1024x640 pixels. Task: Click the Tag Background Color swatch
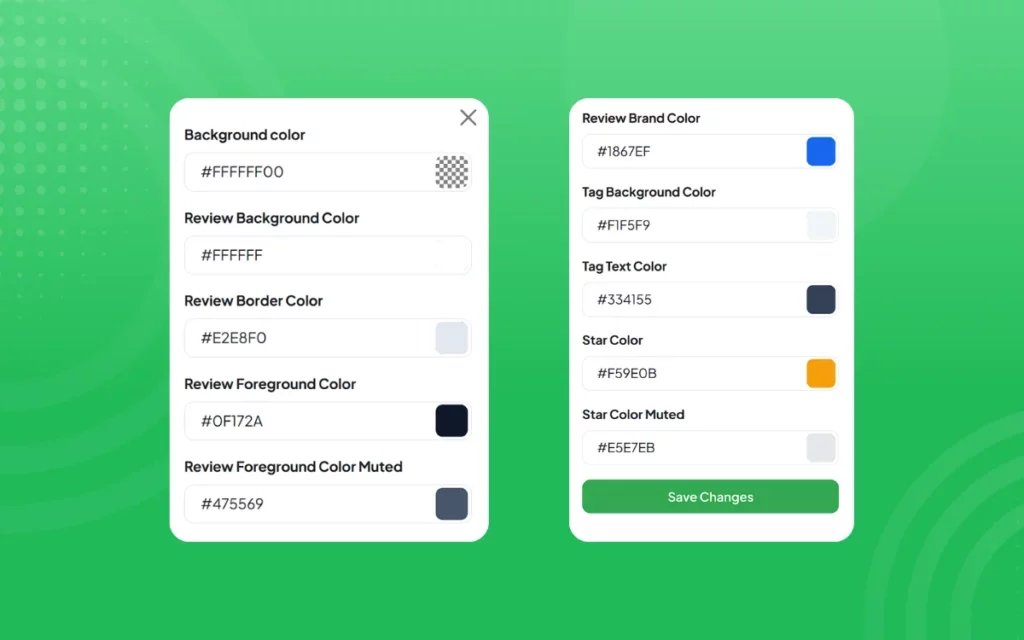click(x=820, y=226)
